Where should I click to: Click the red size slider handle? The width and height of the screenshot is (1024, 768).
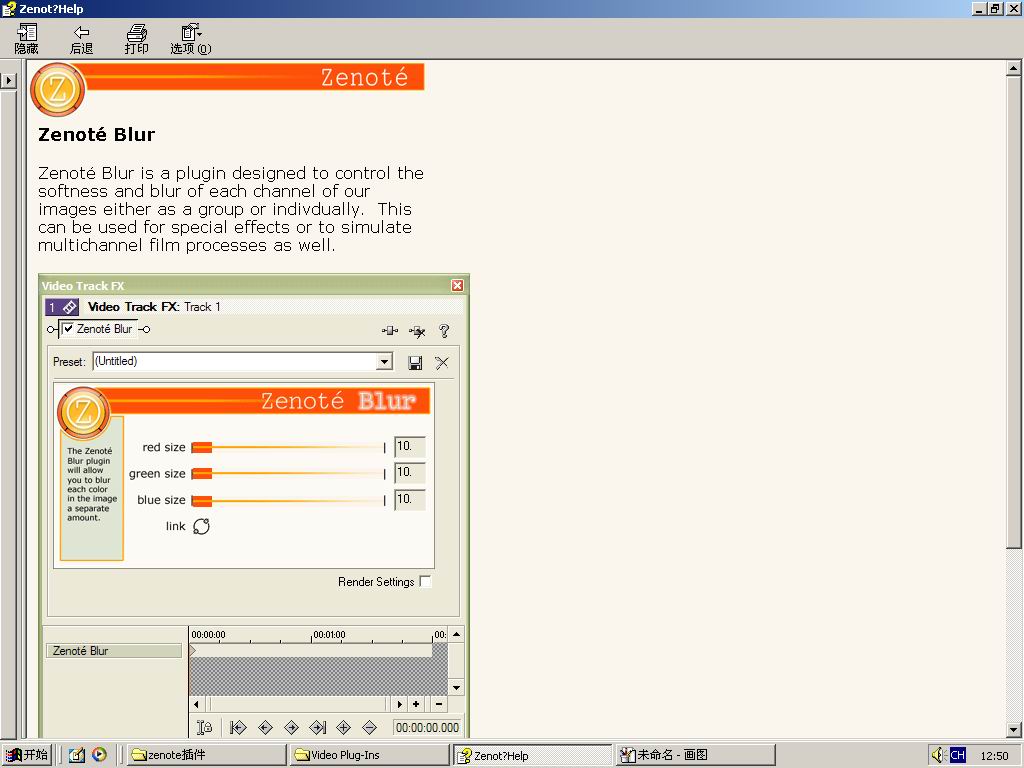click(202, 447)
